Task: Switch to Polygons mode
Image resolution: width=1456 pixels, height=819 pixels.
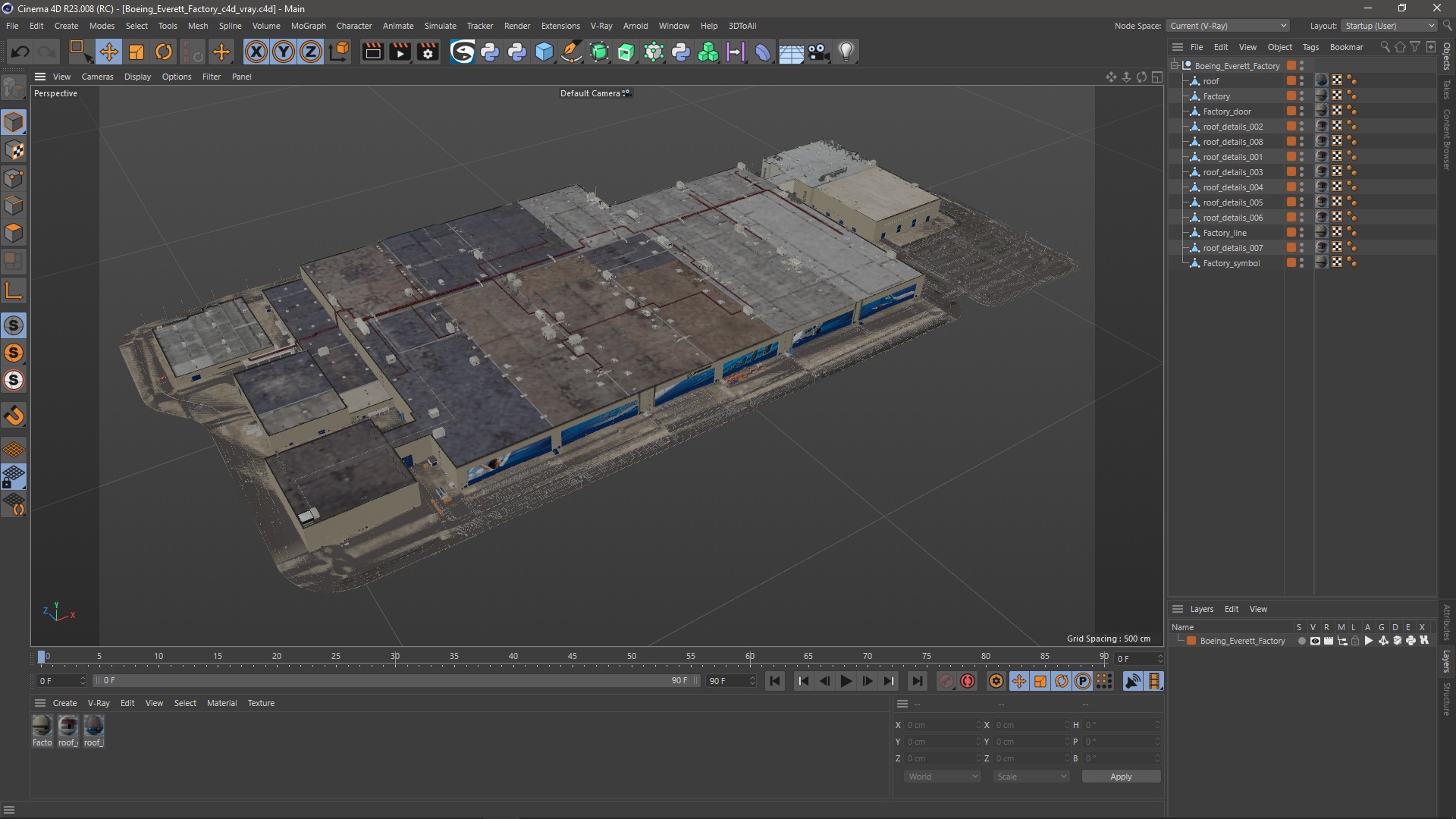Action: 14,233
